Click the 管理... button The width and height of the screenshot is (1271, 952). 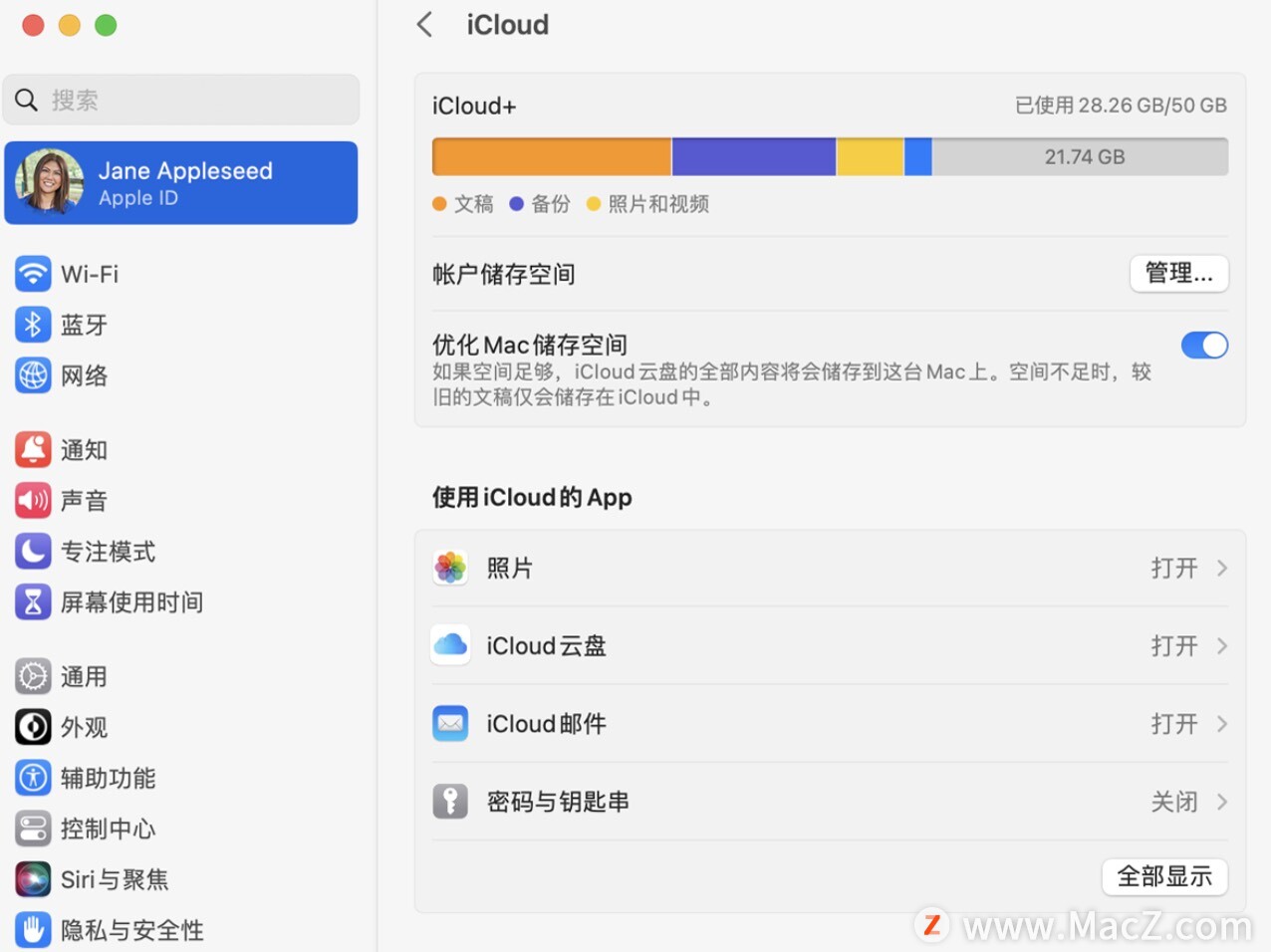pos(1179,273)
